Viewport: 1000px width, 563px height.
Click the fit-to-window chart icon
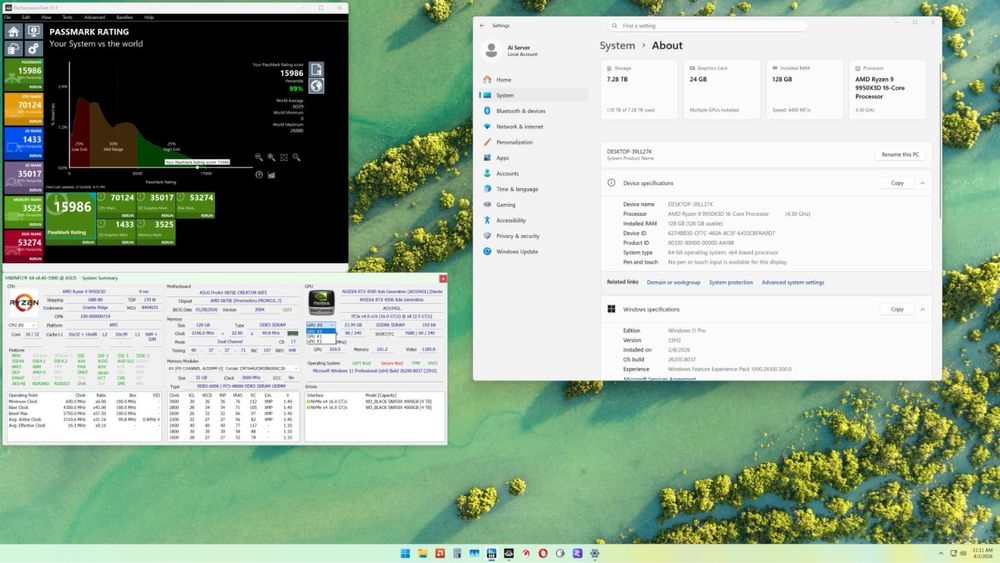(284, 157)
